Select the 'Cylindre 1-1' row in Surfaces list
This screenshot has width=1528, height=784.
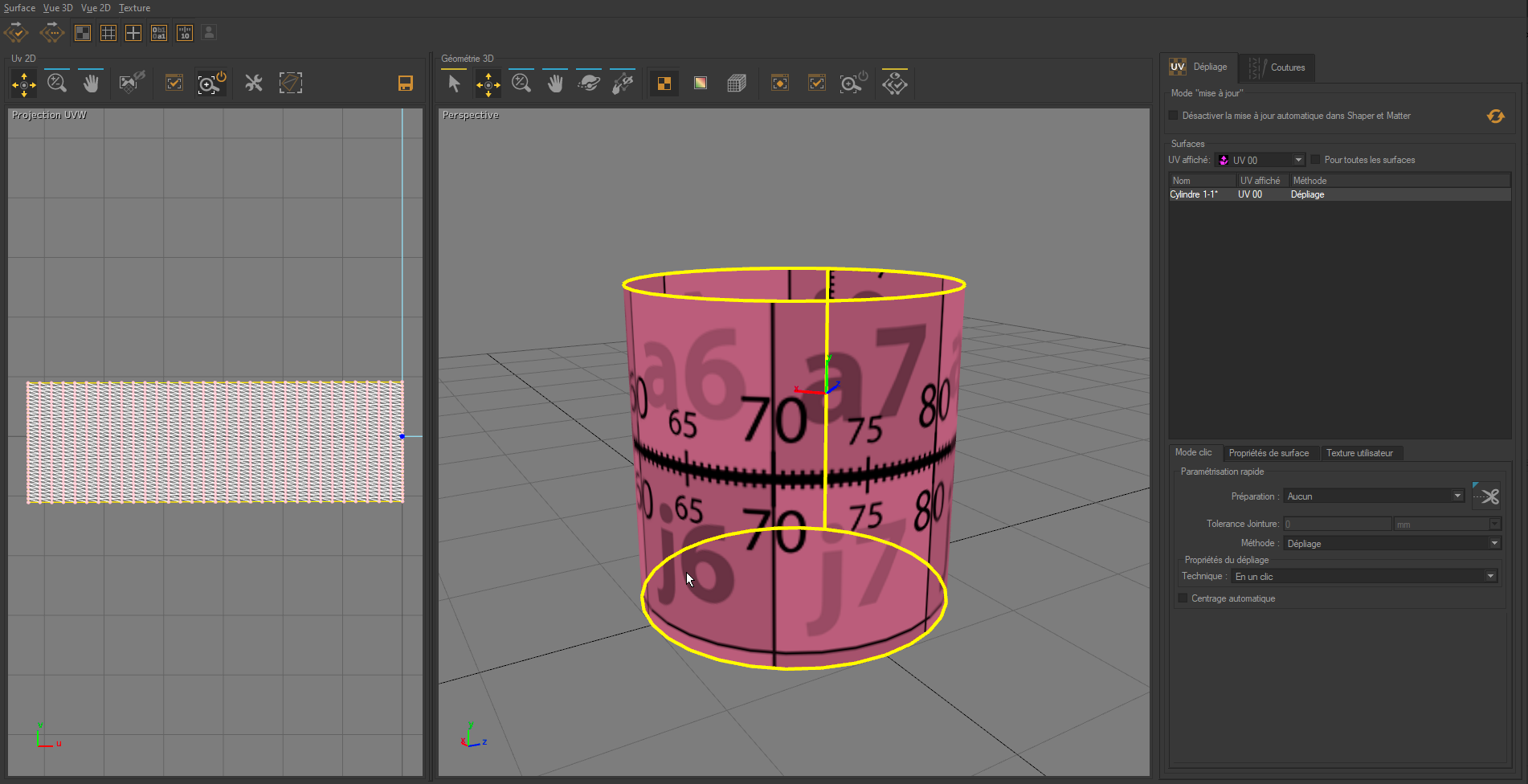(1196, 194)
